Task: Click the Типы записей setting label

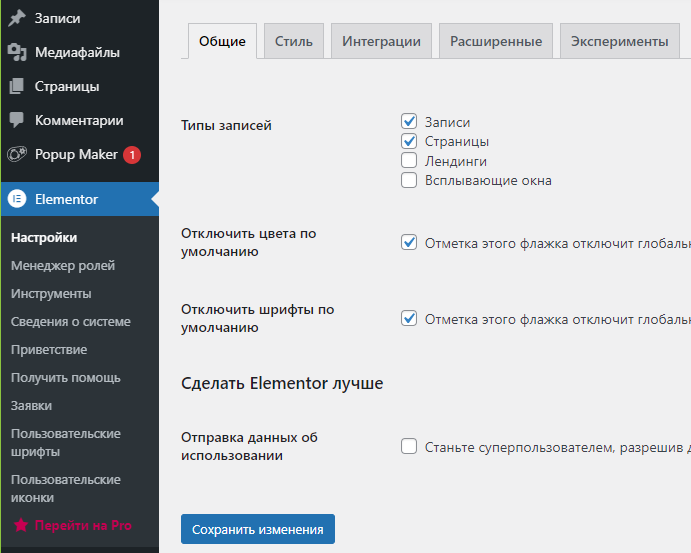Action: 226,126
